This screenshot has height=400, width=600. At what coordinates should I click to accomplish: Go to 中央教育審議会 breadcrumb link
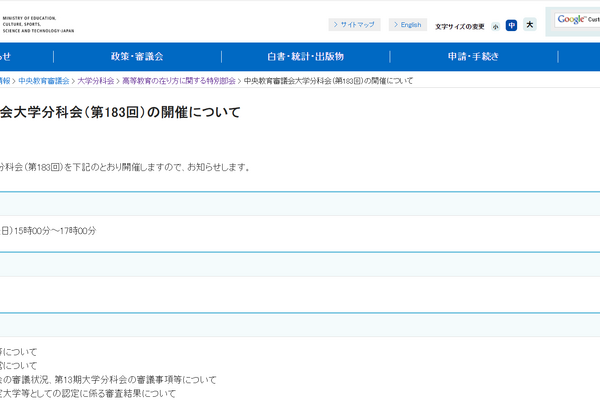point(43,80)
